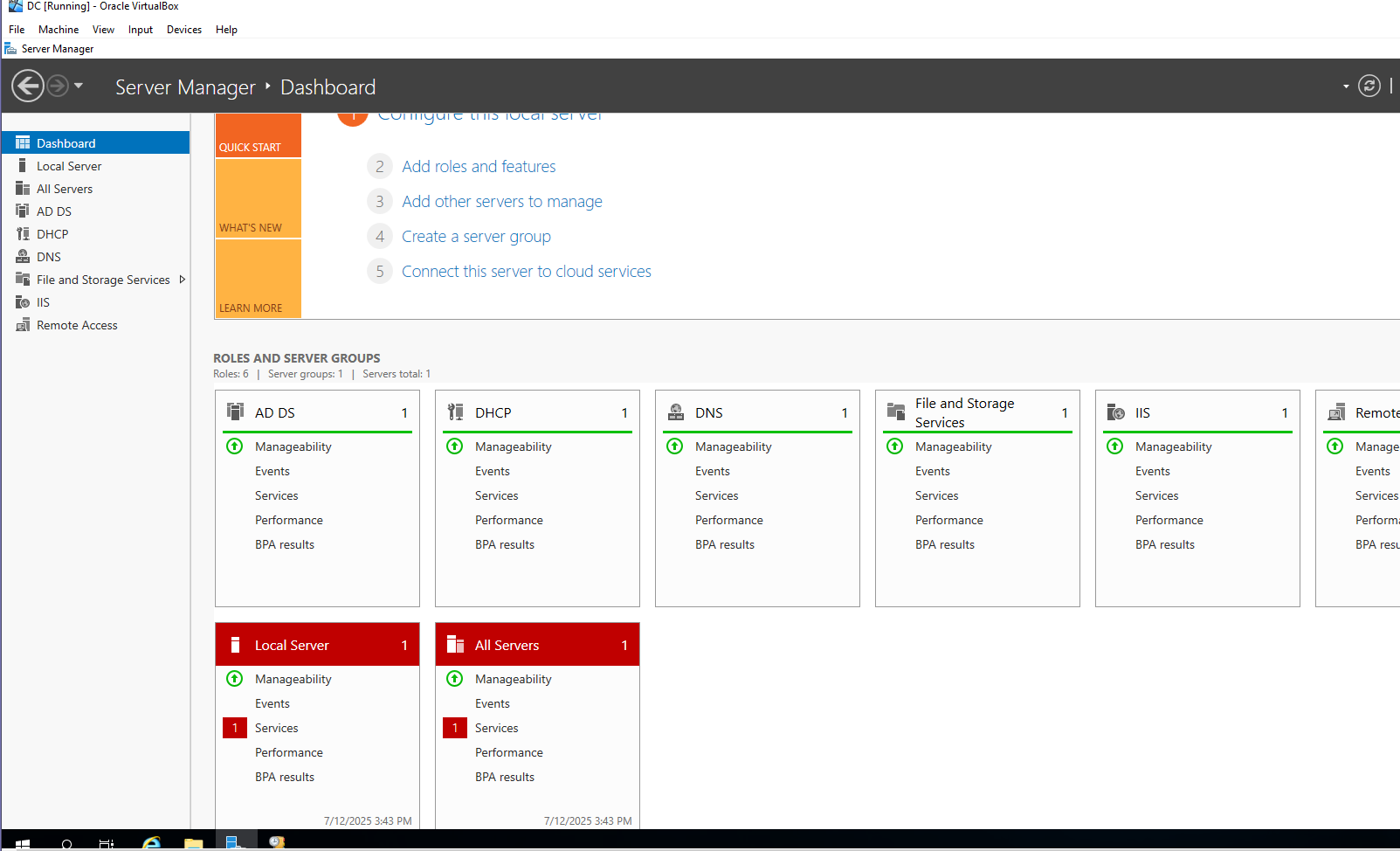The image size is (1400, 851).
Task: Open Events under AD DS tile
Action: tap(272, 471)
